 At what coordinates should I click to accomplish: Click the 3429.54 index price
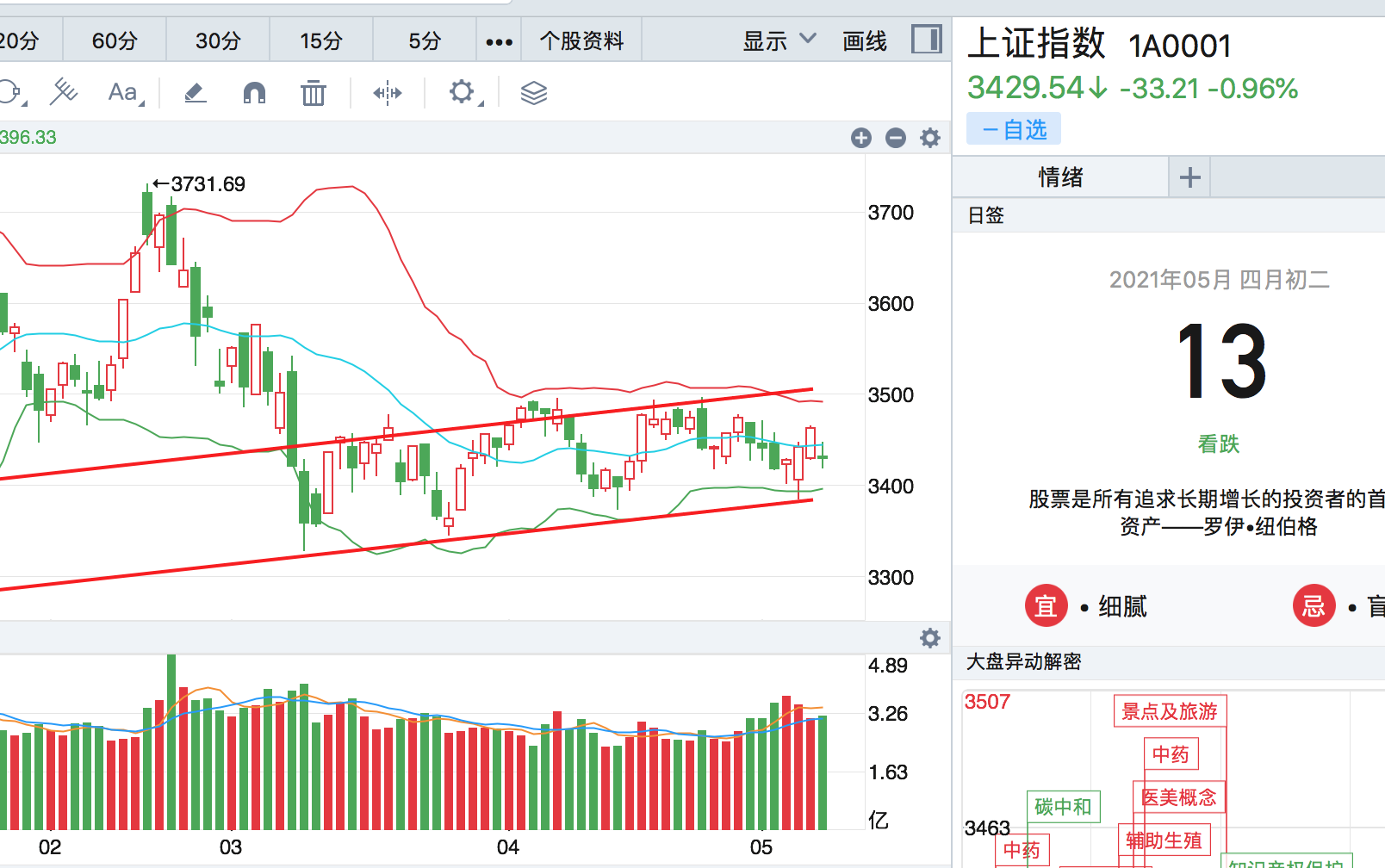click(x=1025, y=88)
